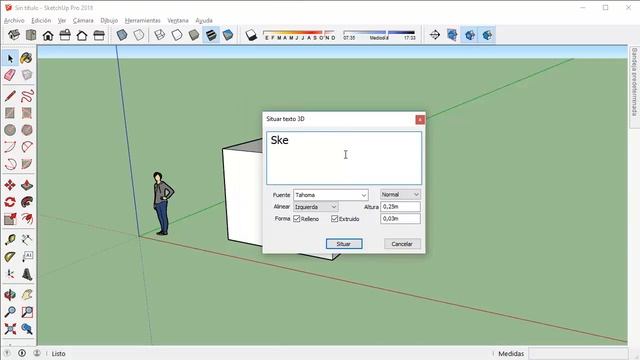Screen dimensions: 640x360
Task: Enable Wireframe face style
Action: point(160,35)
